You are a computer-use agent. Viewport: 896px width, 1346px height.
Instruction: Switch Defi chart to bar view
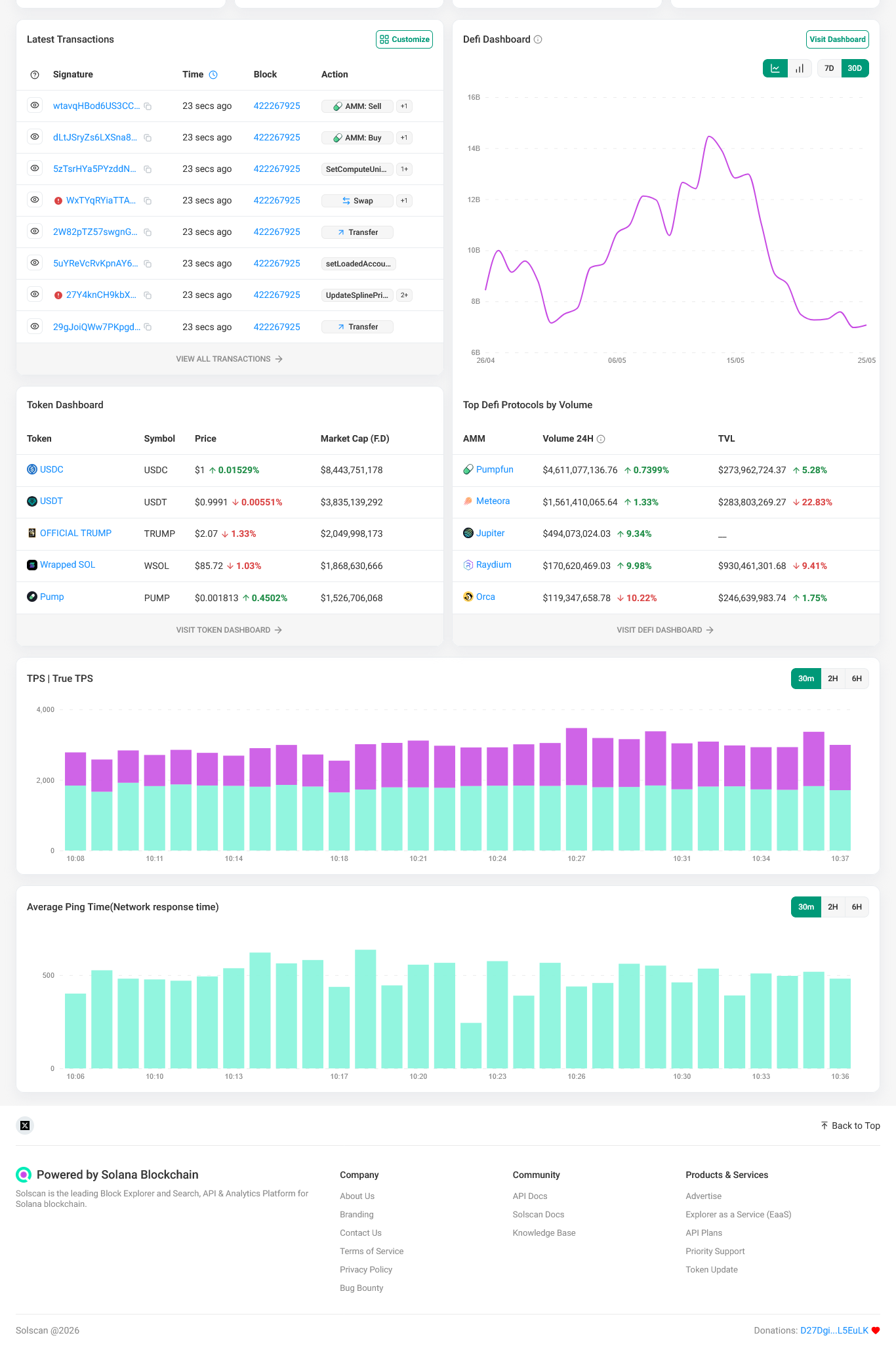[800, 68]
